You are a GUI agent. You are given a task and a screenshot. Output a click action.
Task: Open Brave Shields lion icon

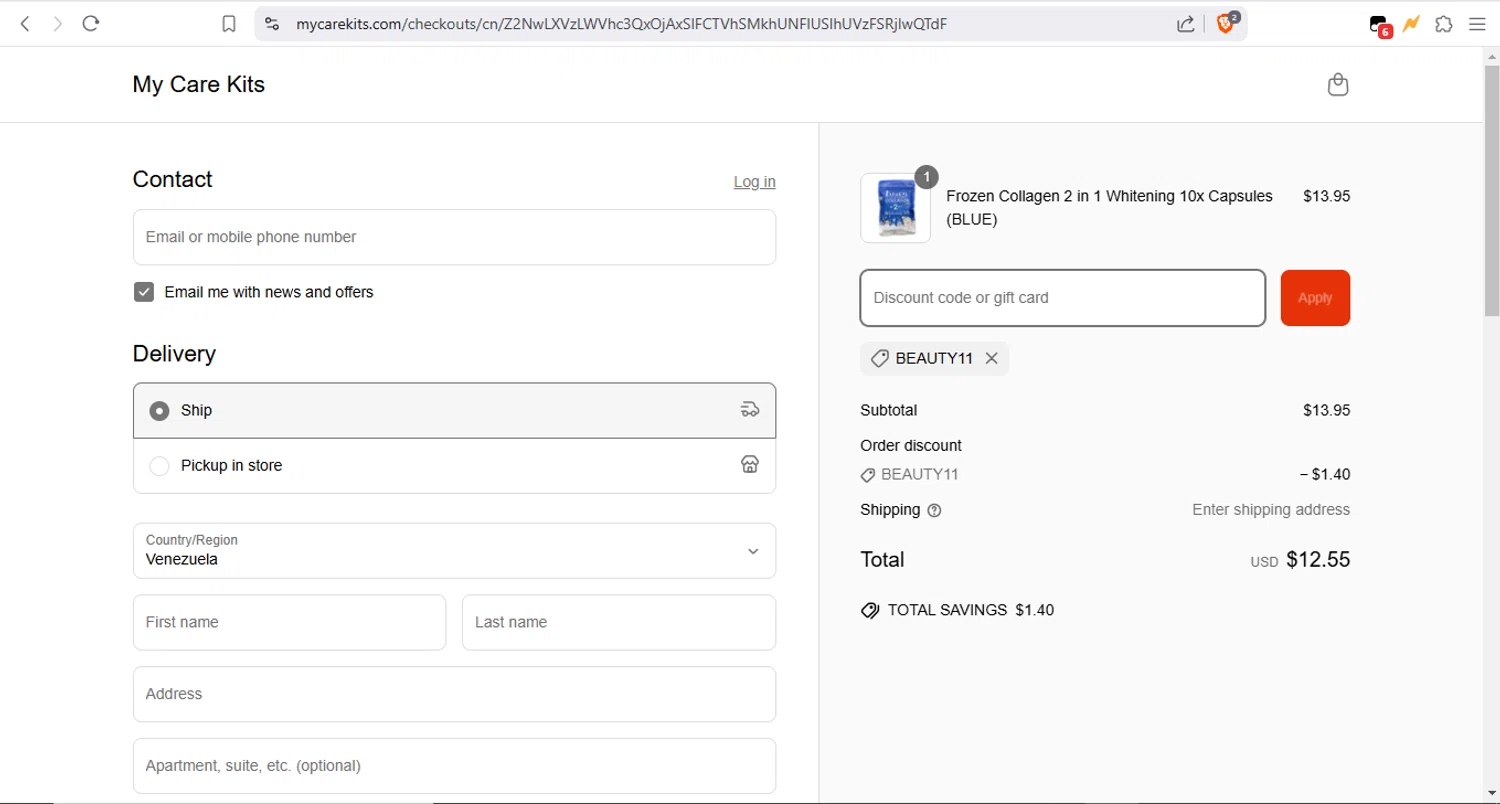1227,23
